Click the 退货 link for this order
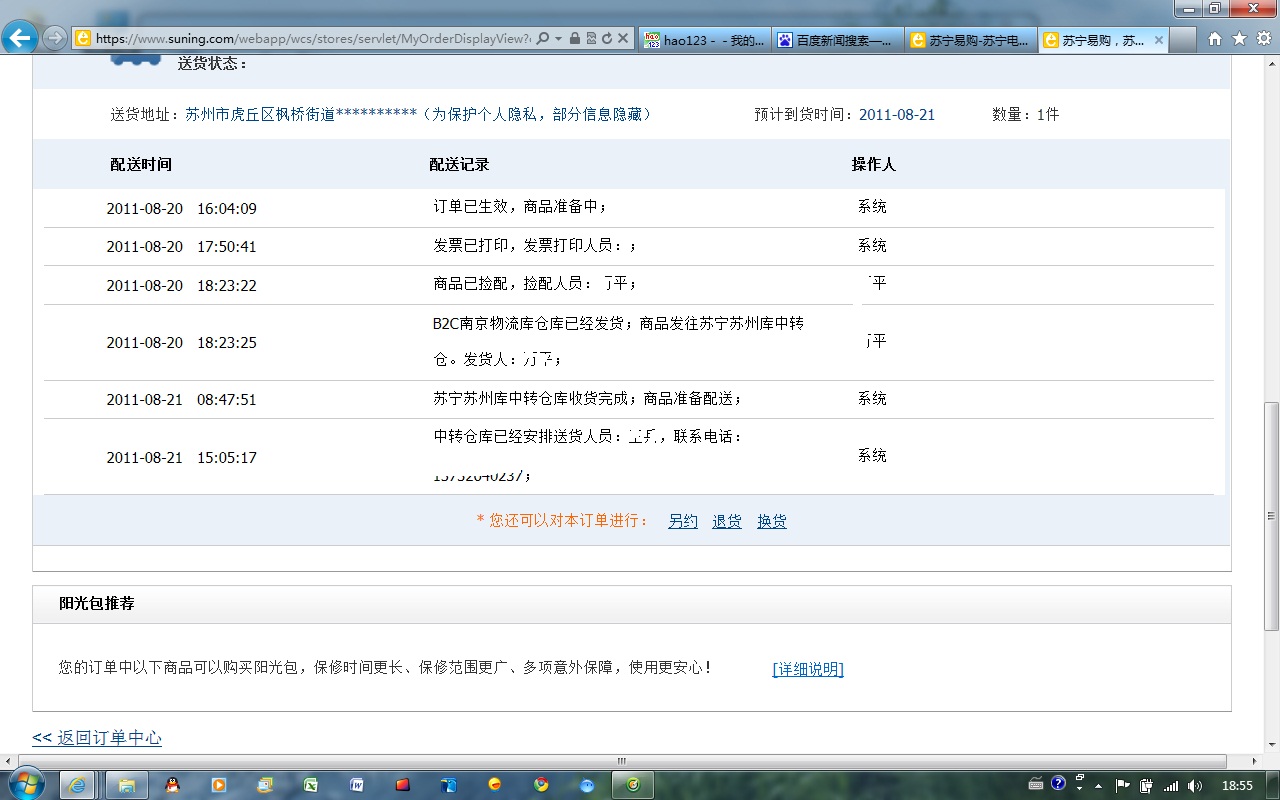 726,520
